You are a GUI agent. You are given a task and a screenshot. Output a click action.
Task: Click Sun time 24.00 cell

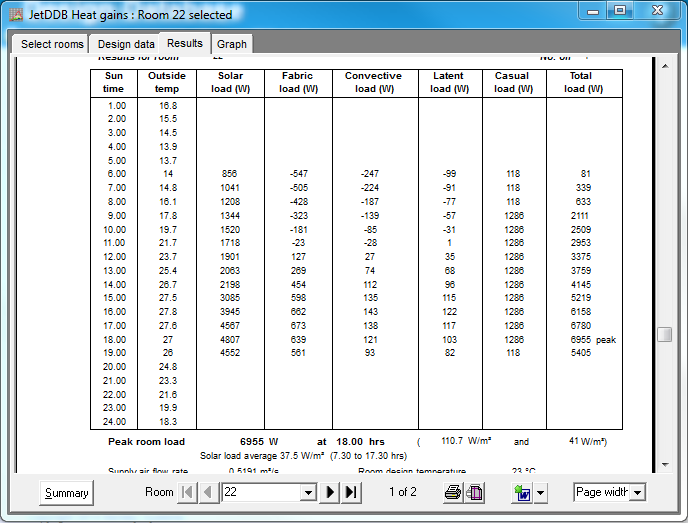coord(115,422)
